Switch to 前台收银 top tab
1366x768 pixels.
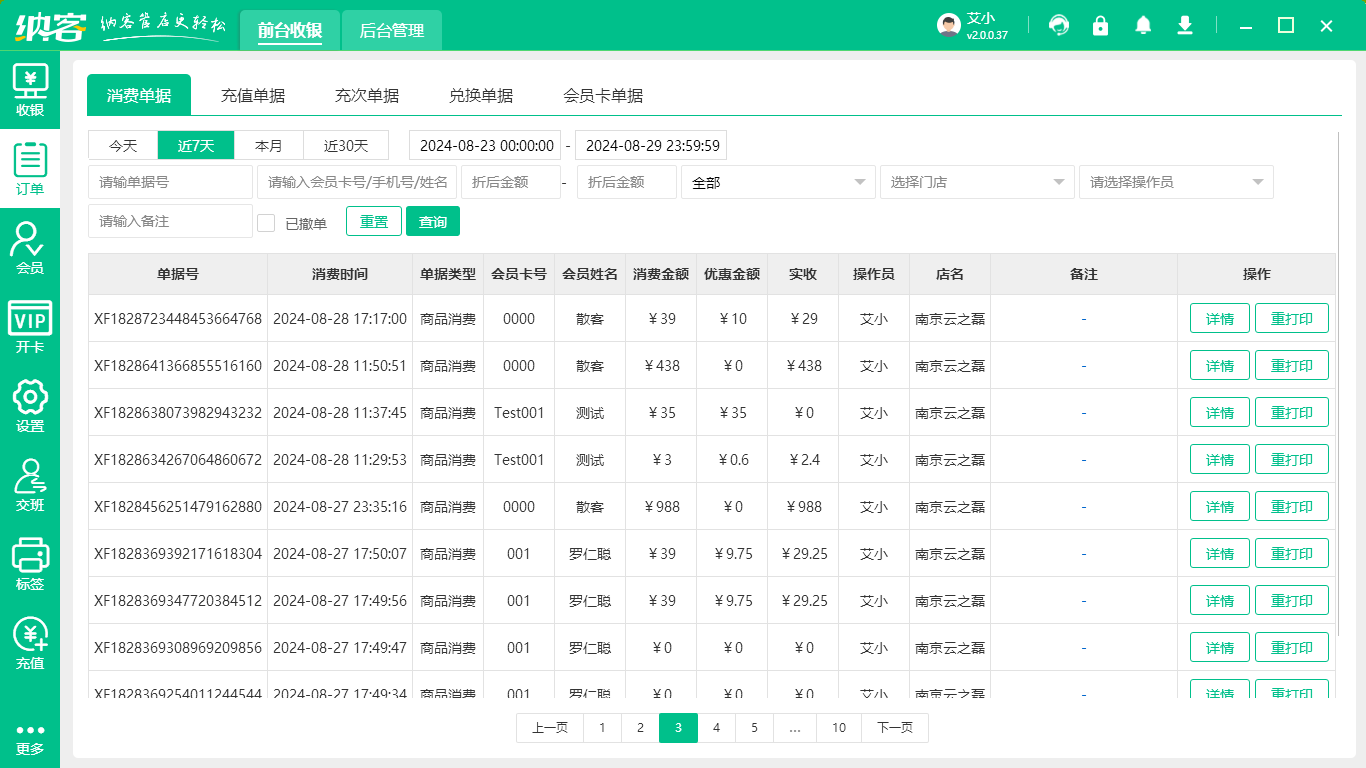click(x=289, y=30)
